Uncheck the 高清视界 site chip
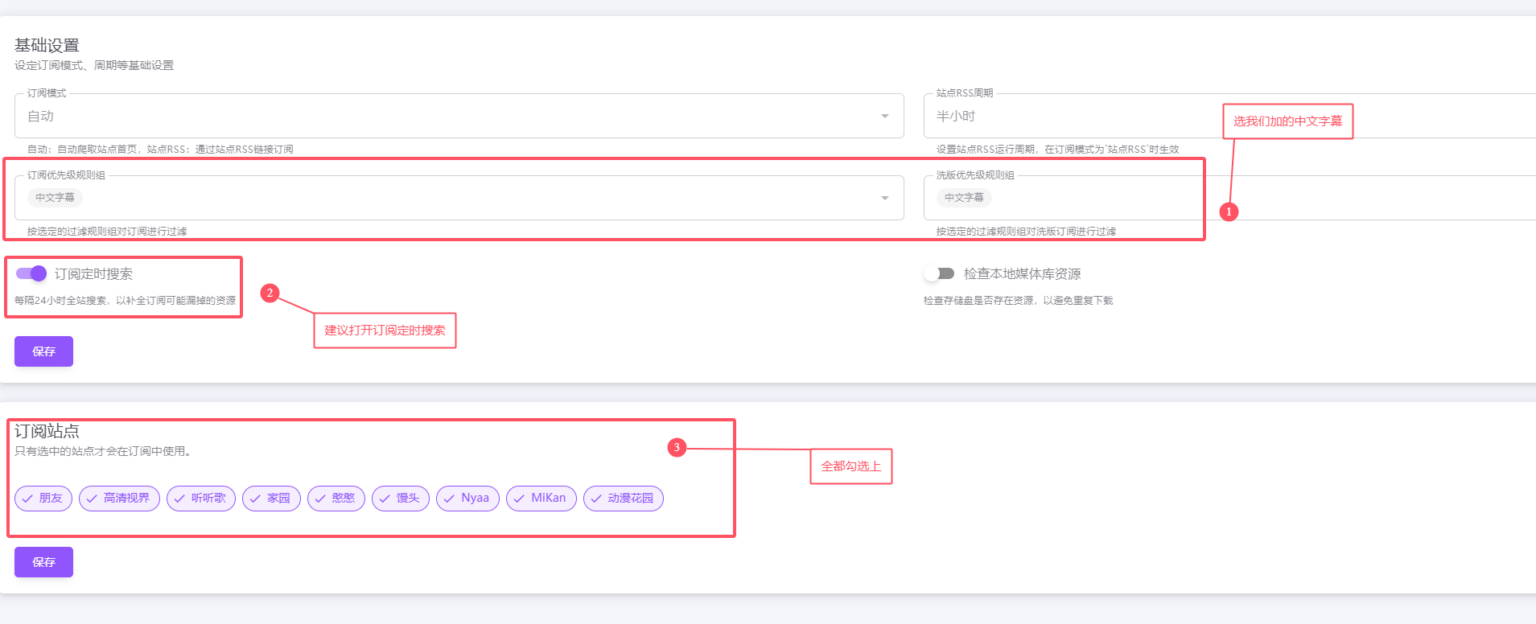The image size is (1536, 624). (x=119, y=498)
